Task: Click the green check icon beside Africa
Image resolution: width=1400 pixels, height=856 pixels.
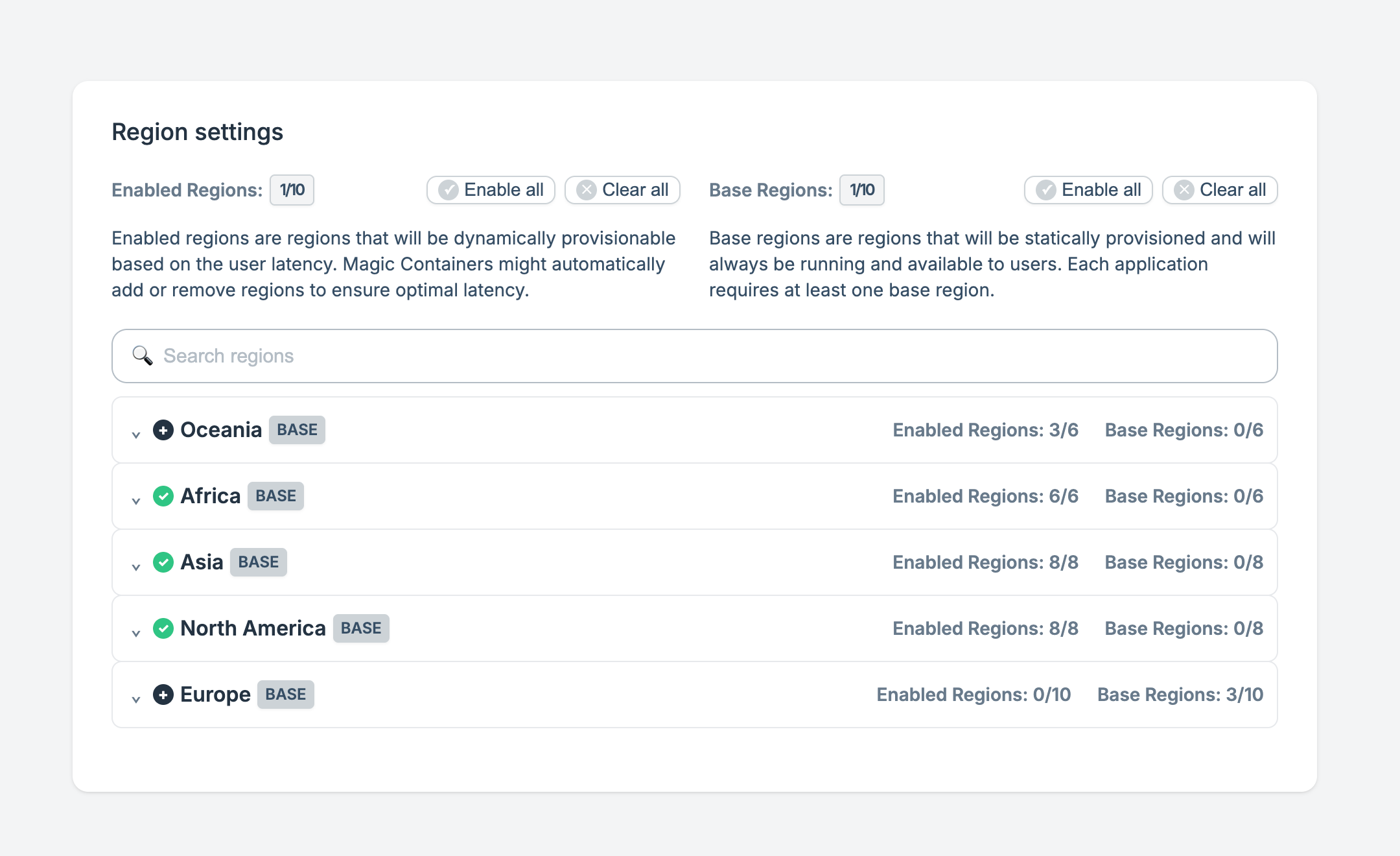Action: pos(163,496)
